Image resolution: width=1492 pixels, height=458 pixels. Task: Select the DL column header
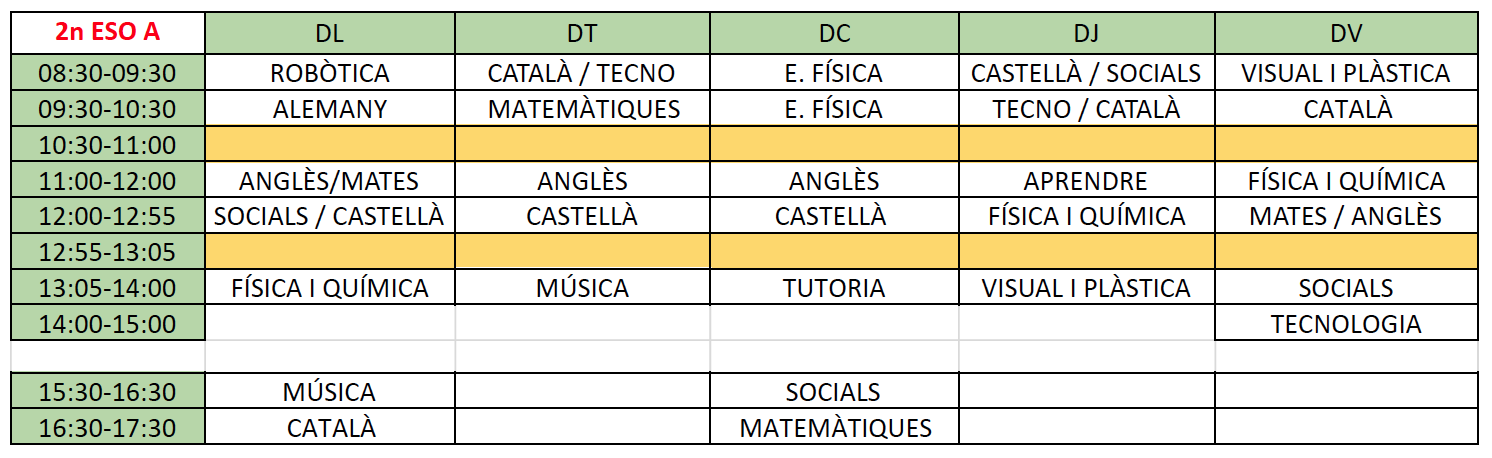330,32
